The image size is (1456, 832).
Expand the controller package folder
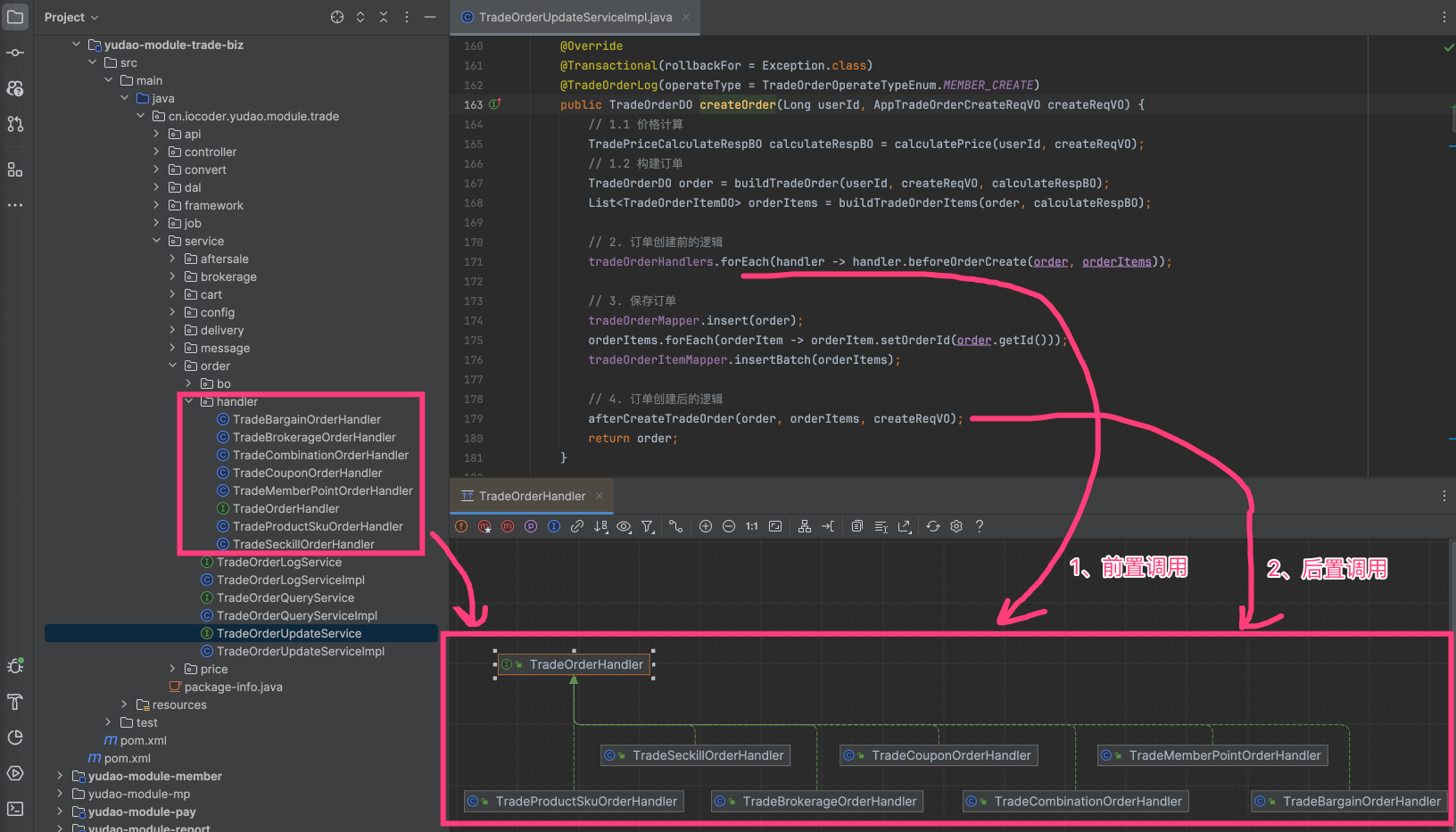click(x=156, y=152)
